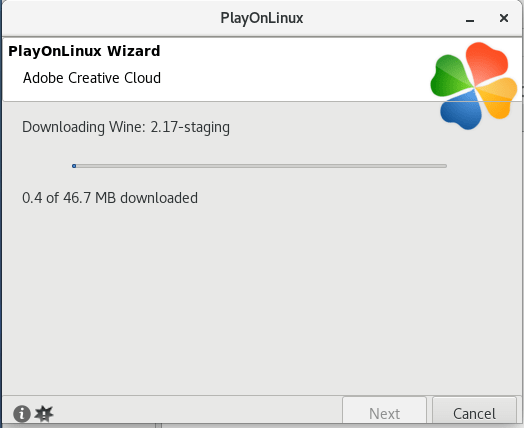524x428 pixels.
Task: Click the PlayOnLinux clover logo center
Action: pos(474,86)
